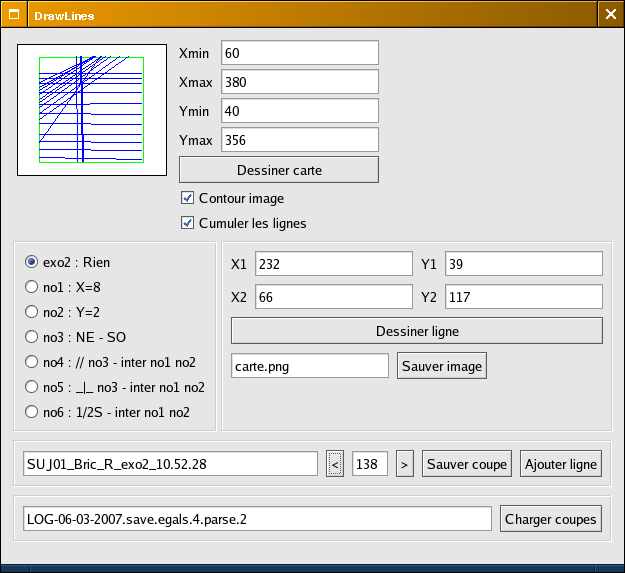Save the image with Sauver image

click(x=442, y=366)
